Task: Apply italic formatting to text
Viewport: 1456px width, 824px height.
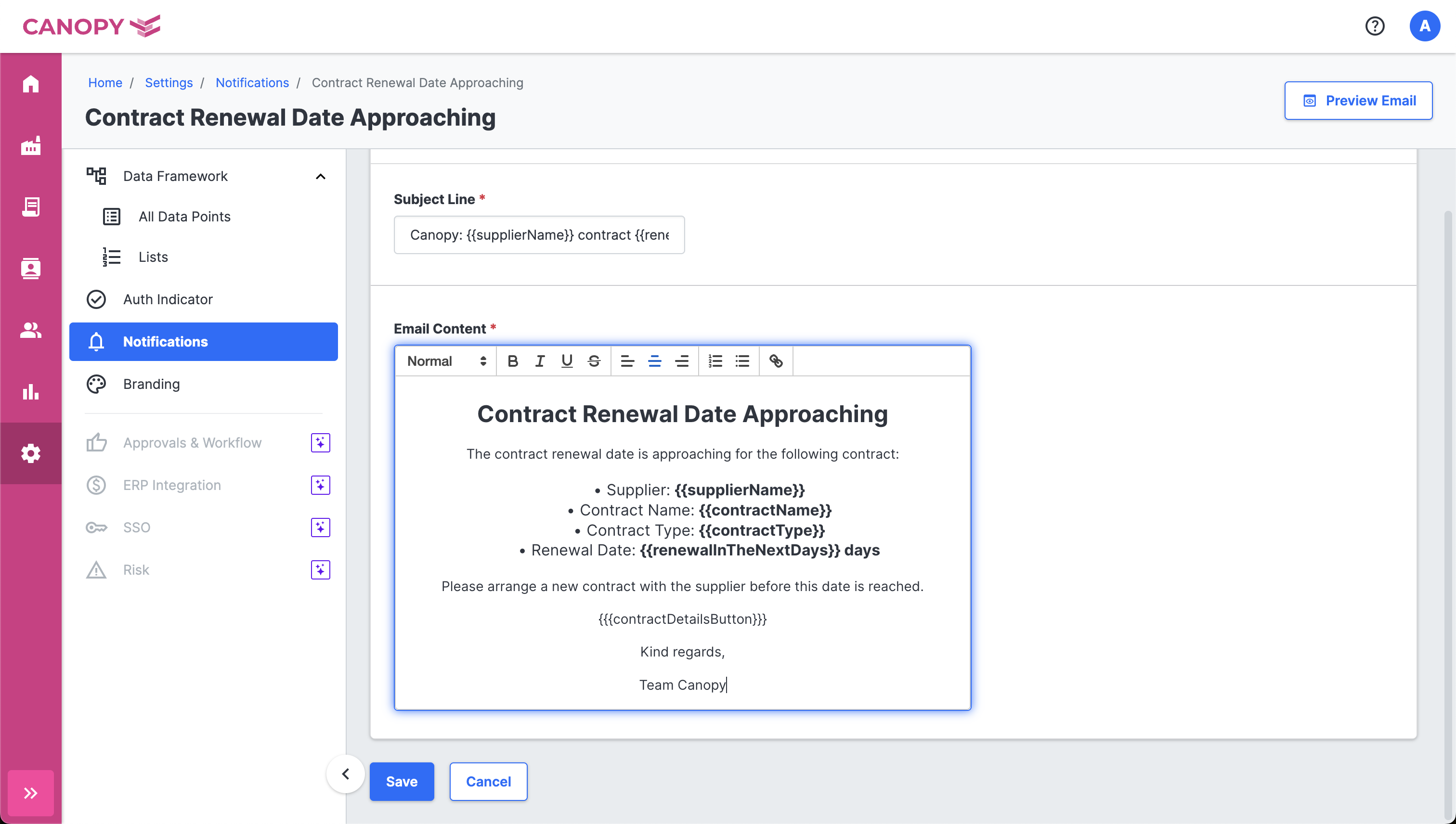Action: click(539, 361)
